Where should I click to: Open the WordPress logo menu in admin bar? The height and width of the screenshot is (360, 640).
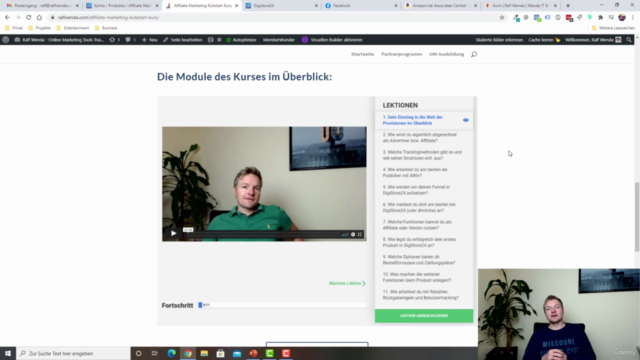[x=6, y=40]
